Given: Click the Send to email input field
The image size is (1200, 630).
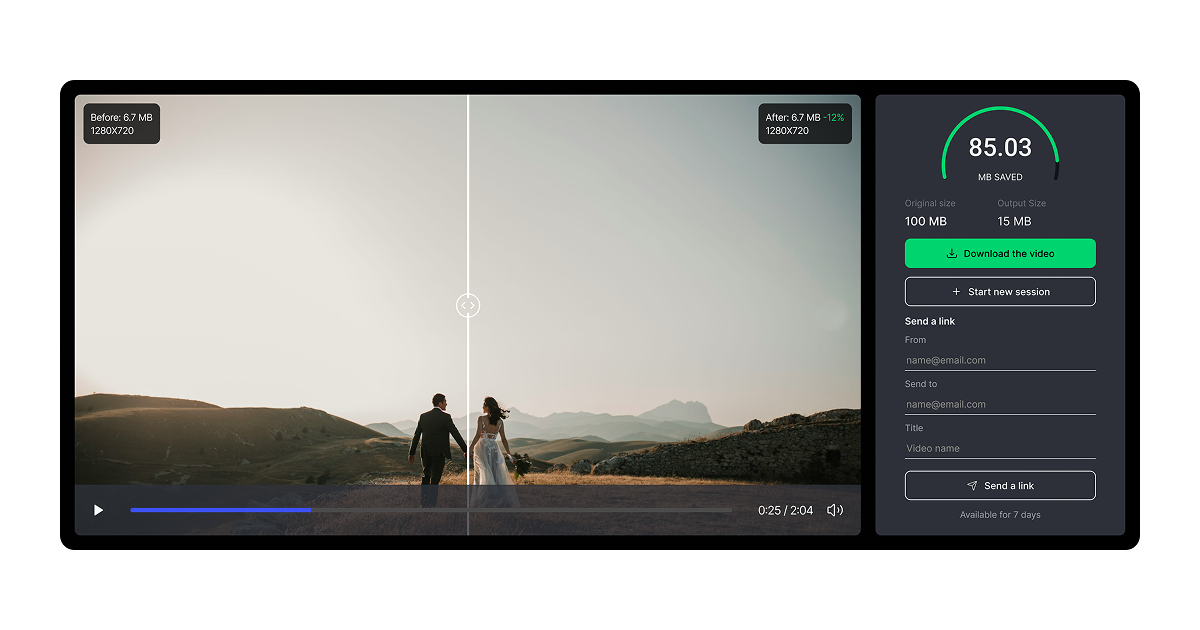Looking at the screenshot, I should (x=1000, y=403).
